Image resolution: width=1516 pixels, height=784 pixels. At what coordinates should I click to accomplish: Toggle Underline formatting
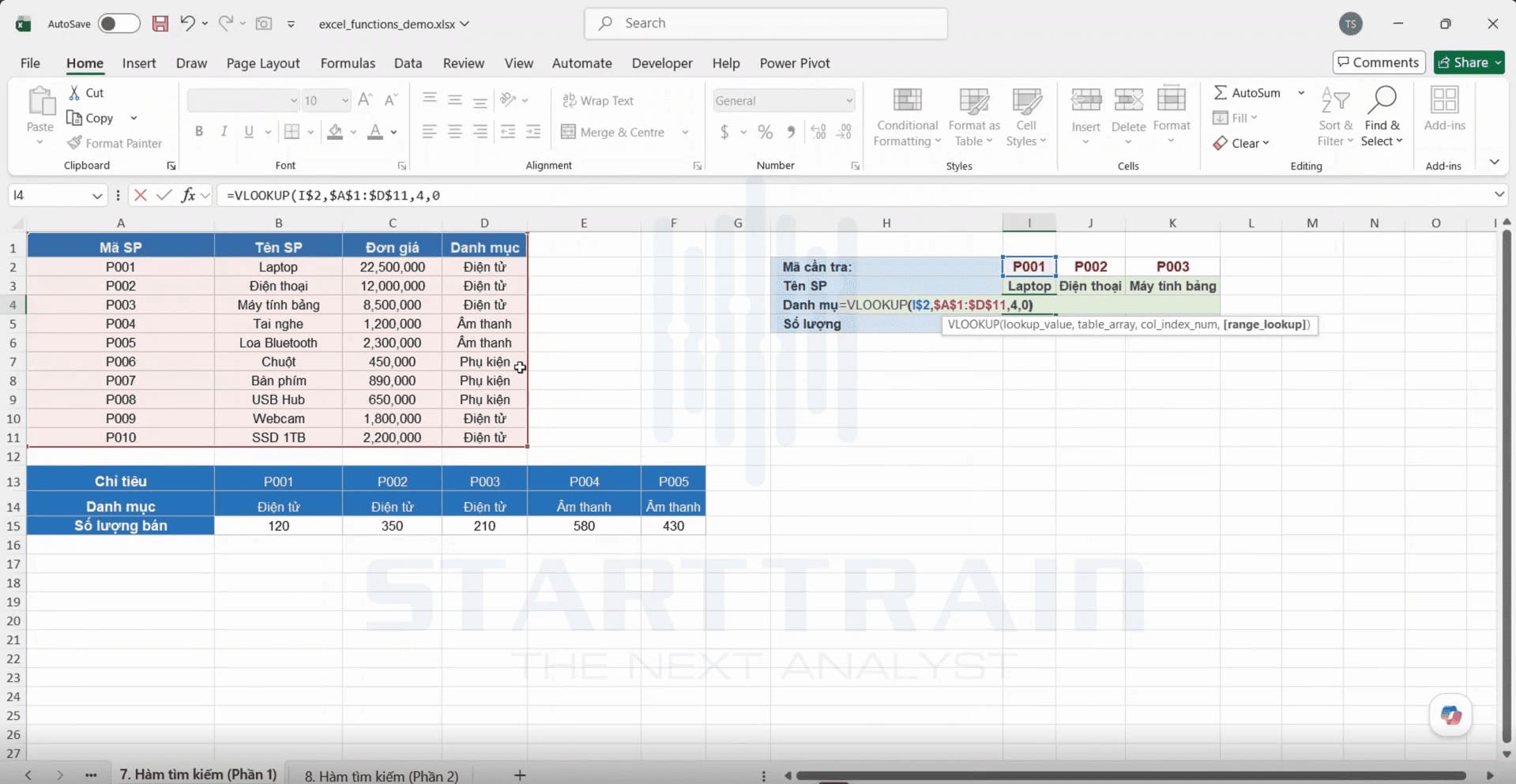point(249,132)
